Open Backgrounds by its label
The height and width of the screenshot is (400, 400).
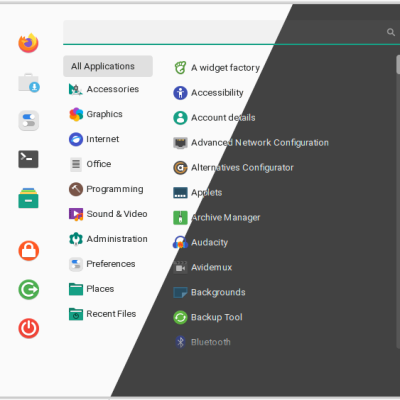click(218, 292)
